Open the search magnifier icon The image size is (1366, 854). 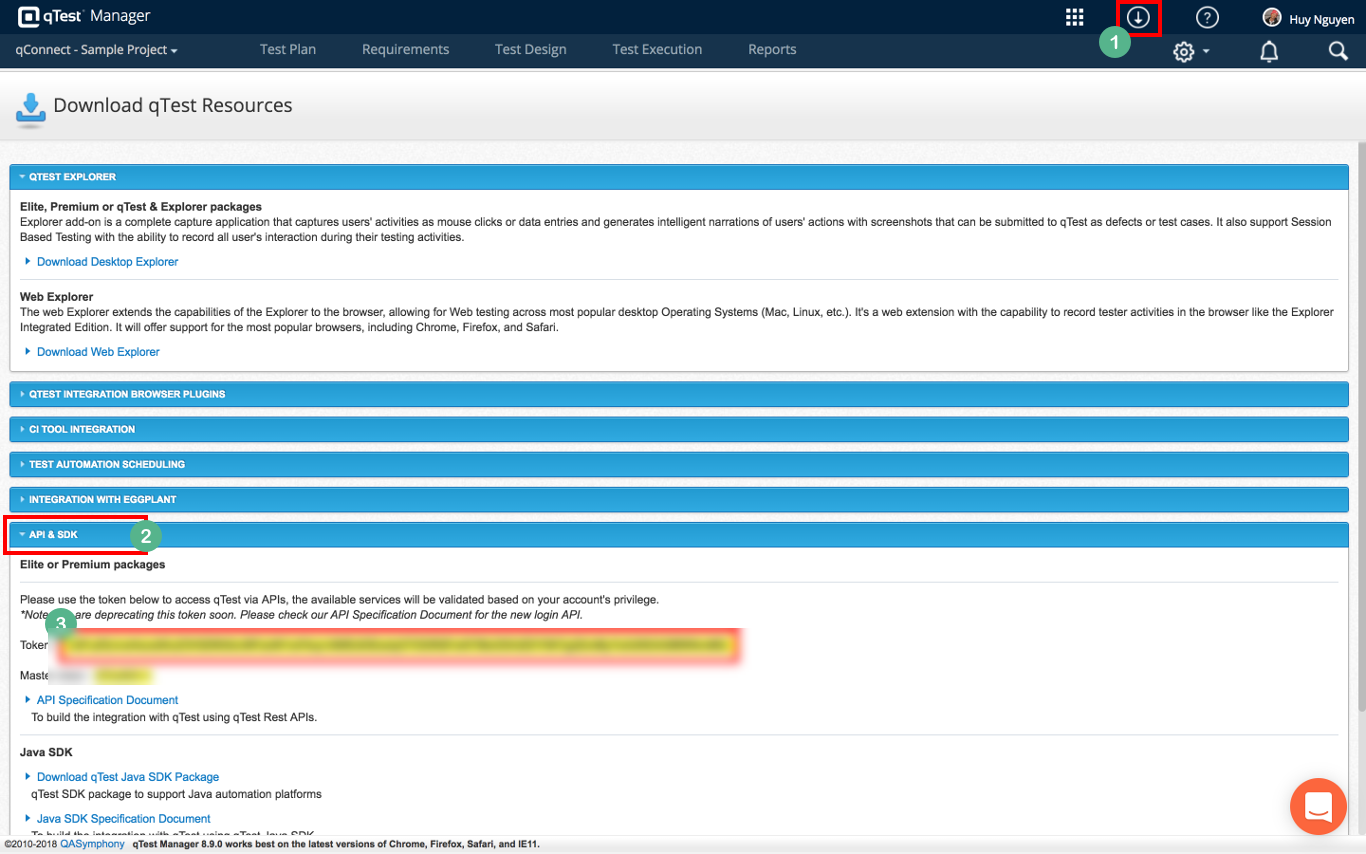(x=1339, y=51)
